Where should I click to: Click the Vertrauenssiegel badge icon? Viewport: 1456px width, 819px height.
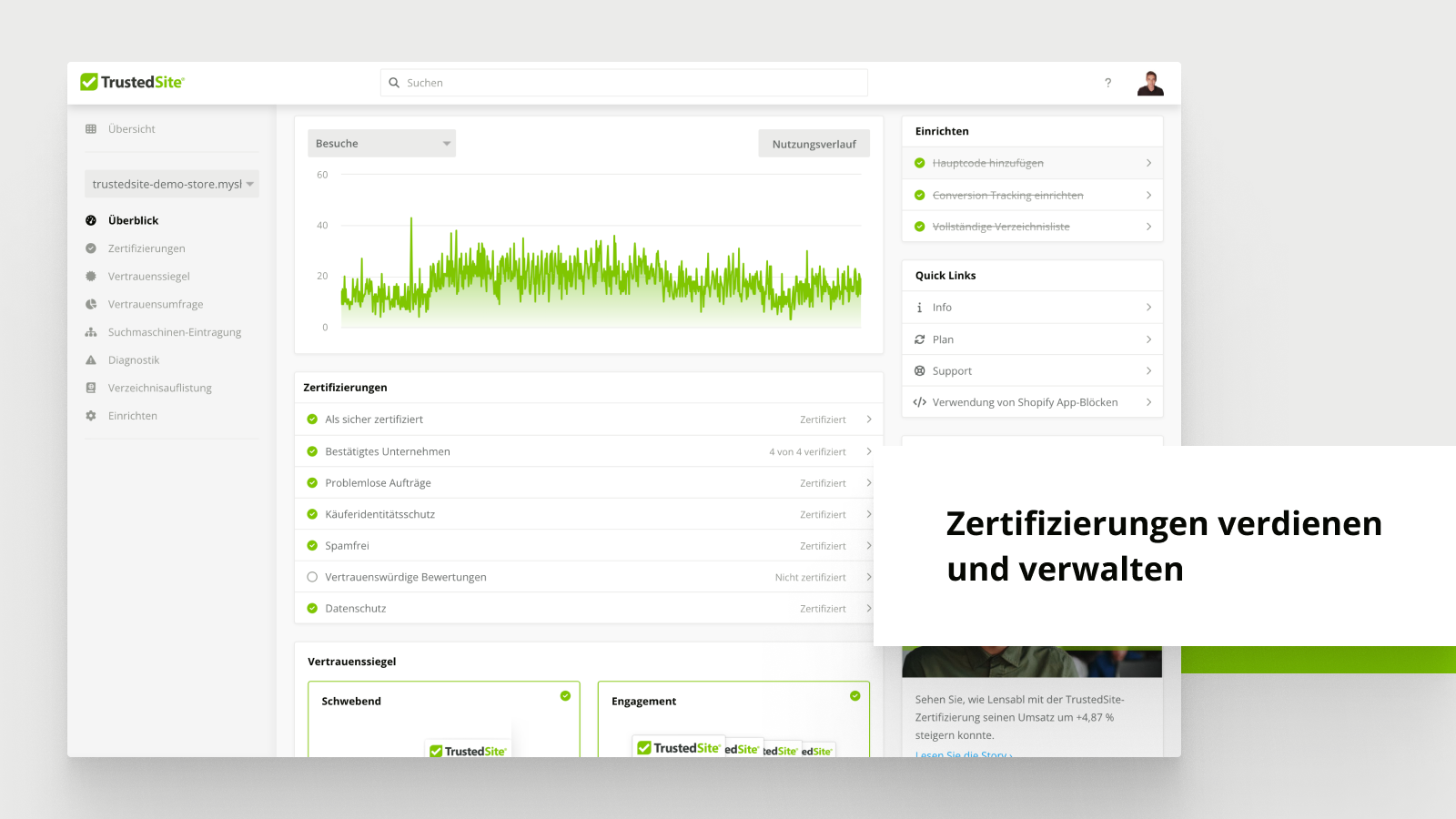pyautogui.click(x=91, y=277)
